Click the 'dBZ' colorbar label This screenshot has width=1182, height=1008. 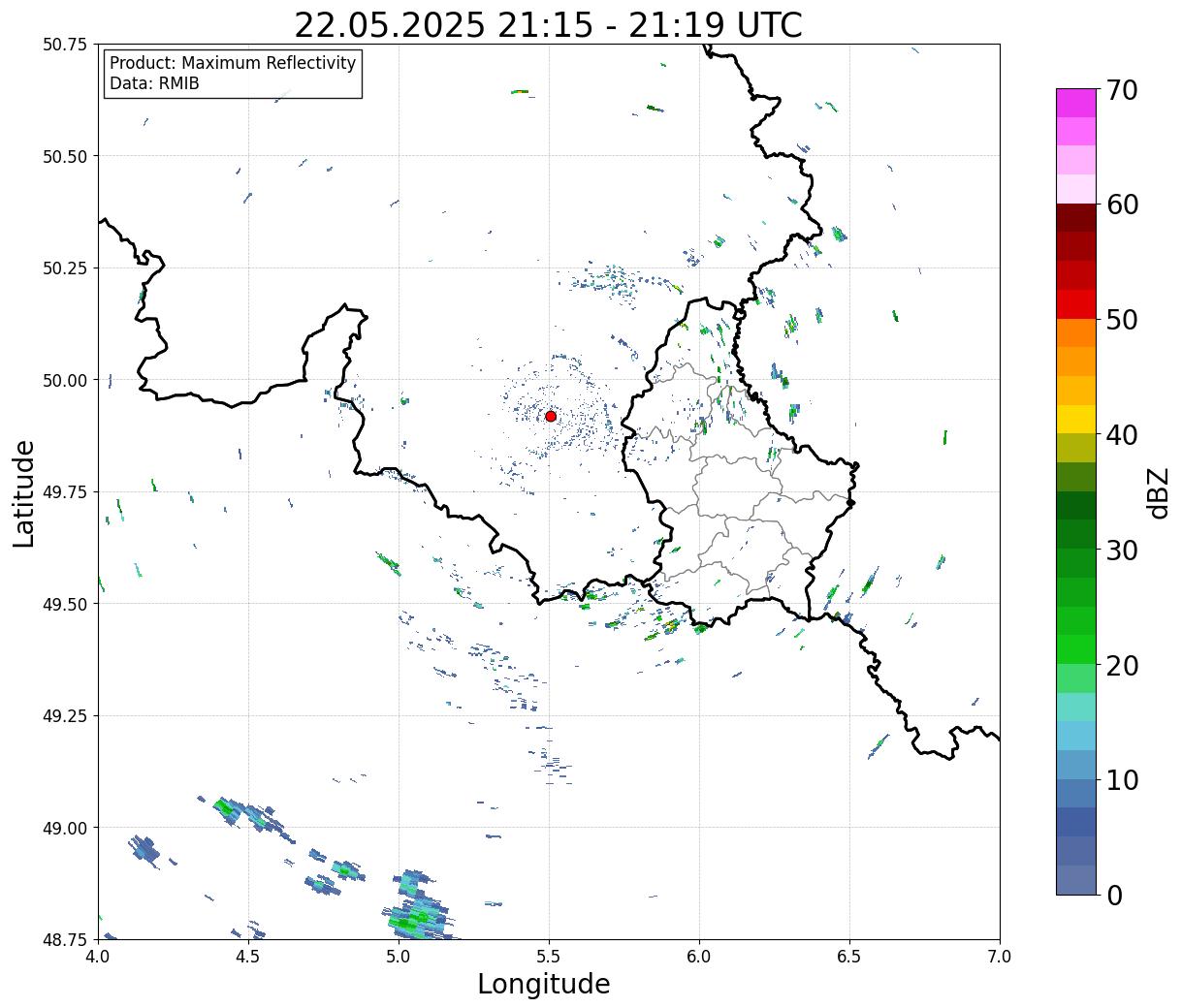pos(1158,491)
